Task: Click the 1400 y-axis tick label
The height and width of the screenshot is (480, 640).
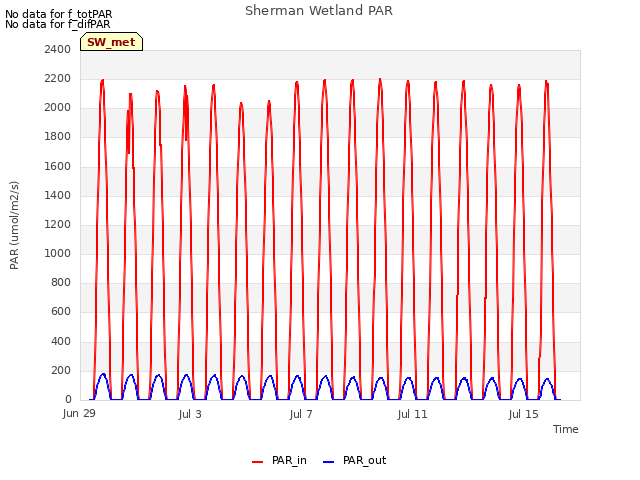Action: coord(58,195)
